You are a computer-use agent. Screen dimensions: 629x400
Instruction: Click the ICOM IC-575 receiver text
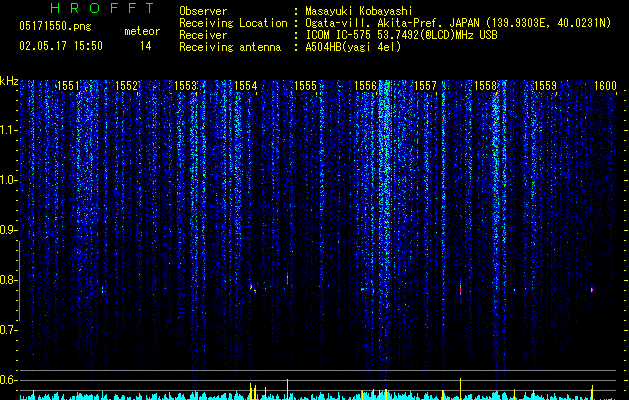point(401,35)
